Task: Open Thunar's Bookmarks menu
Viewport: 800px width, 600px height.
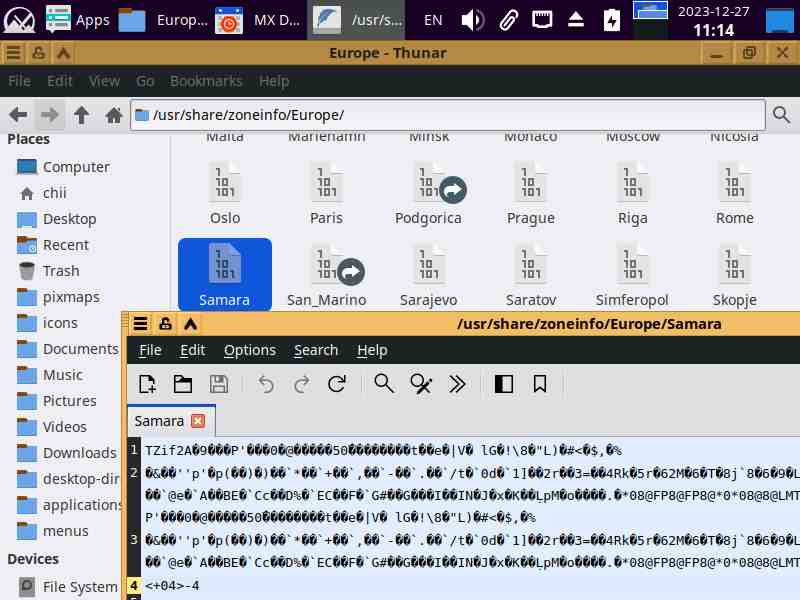Action: pyautogui.click(x=206, y=81)
